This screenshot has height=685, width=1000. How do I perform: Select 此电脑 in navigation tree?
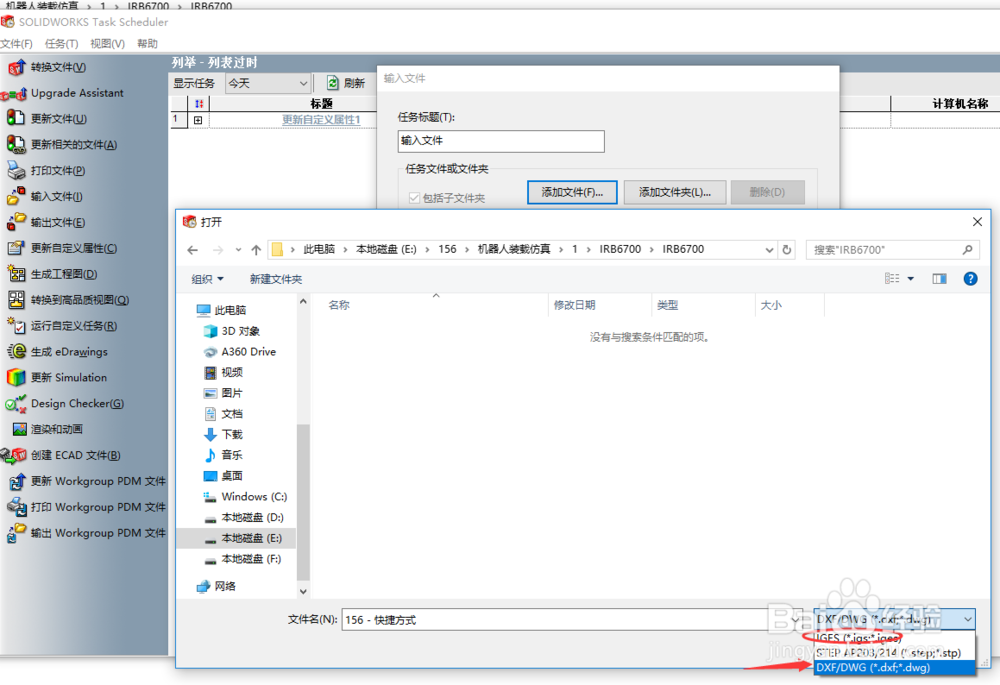pyautogui.click(x=230, y=311)
